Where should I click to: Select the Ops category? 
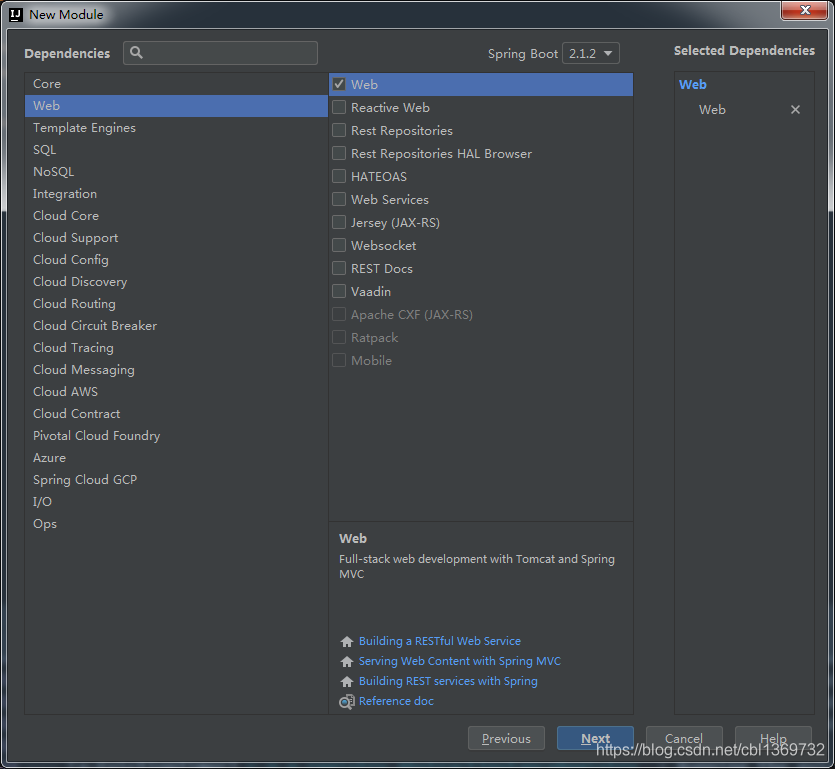tap(45, 524)
